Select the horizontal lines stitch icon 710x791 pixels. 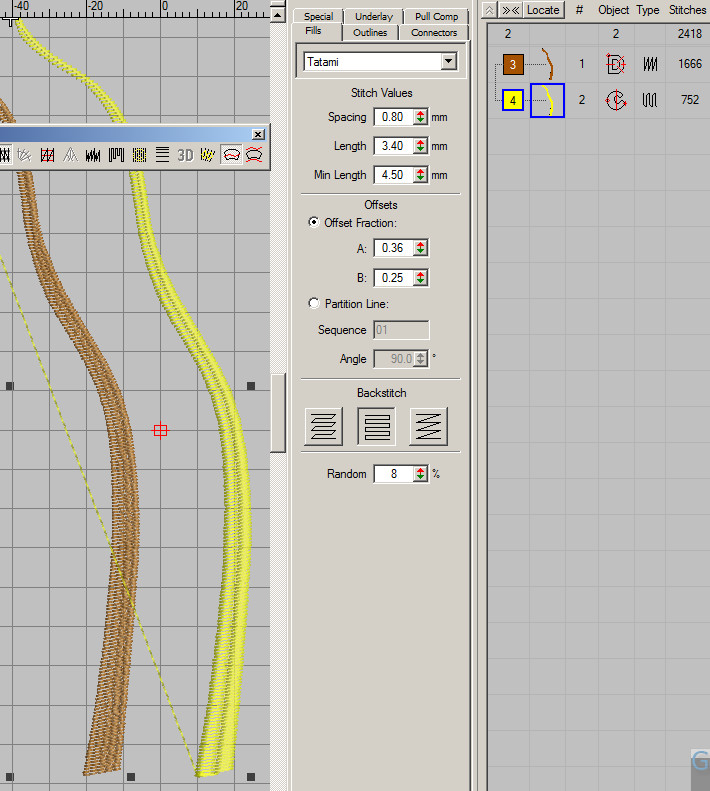[x=162, y=155]
